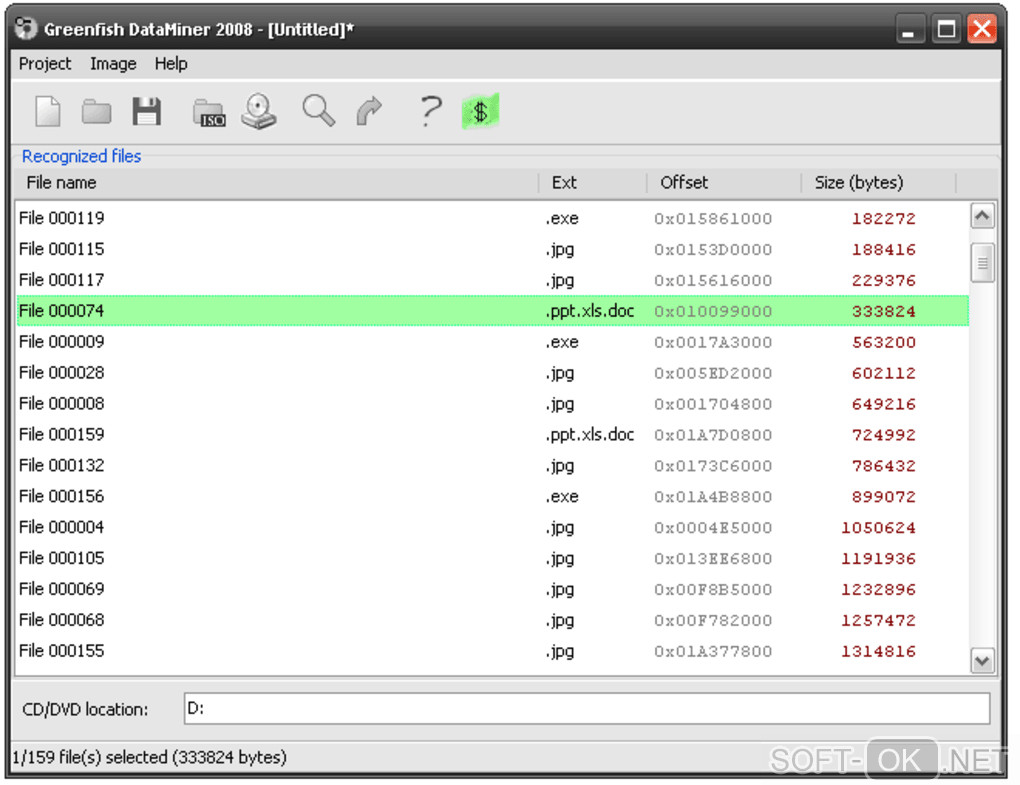Sort by Offset column header
Screen dimensions: 1020x785
[724, 183]
